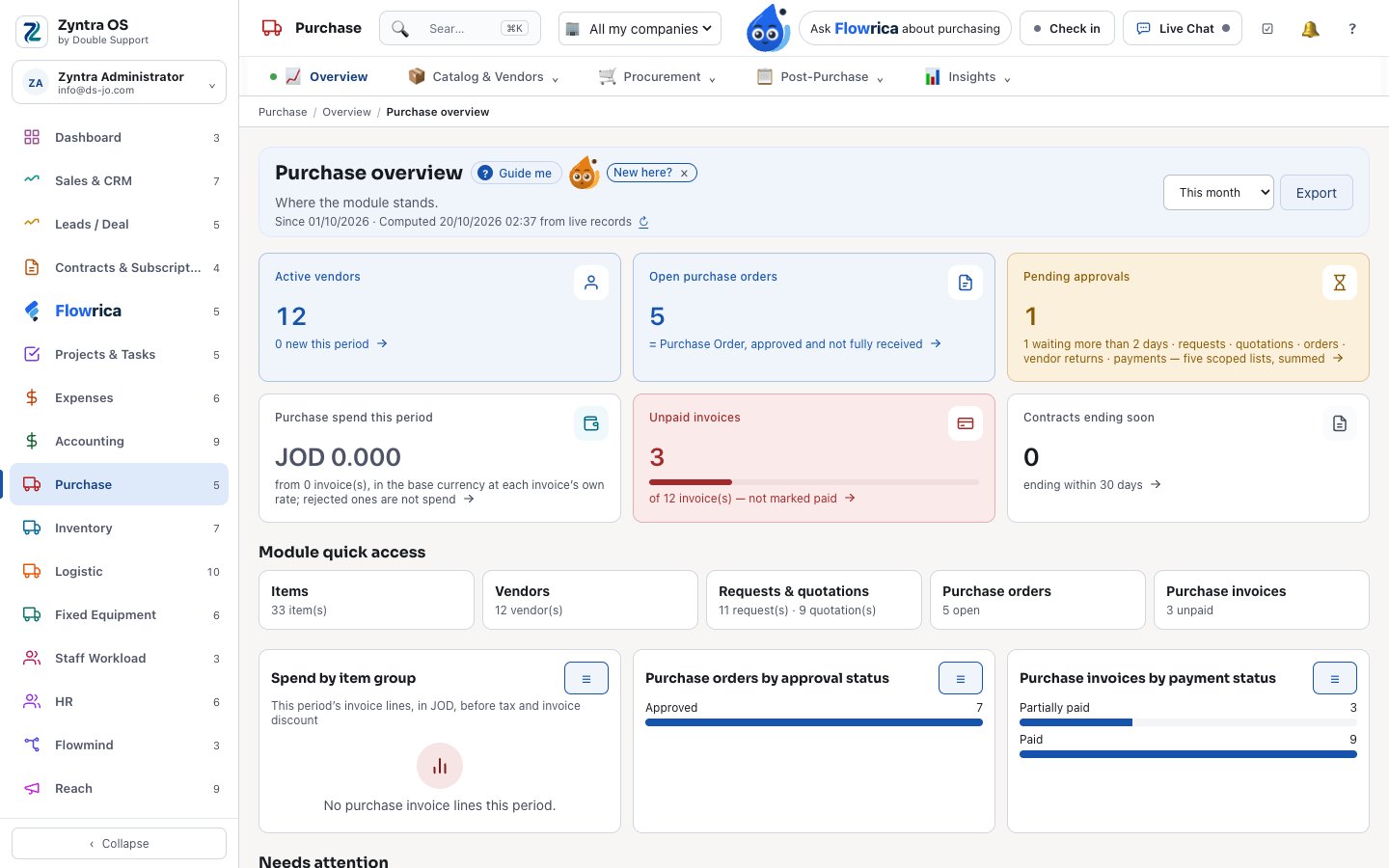Expand the Procurement menu
The height and width of the screenshot is (868, 1389).
click(657, 77)
